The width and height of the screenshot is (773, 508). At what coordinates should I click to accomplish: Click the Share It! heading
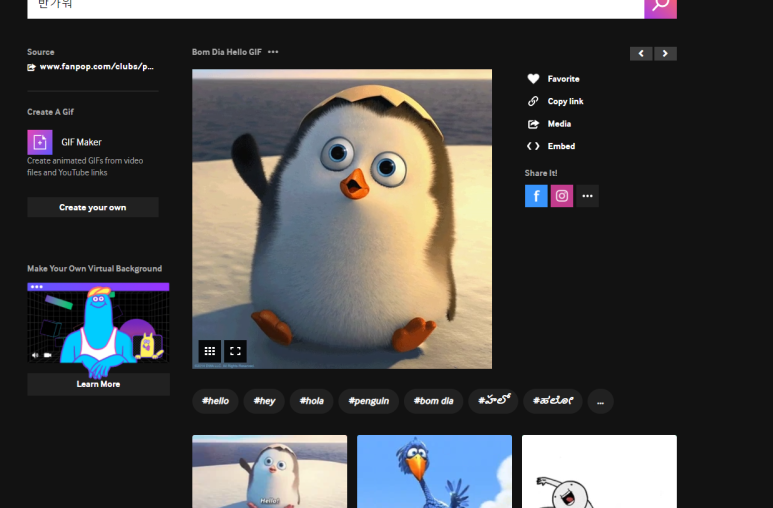541,173
